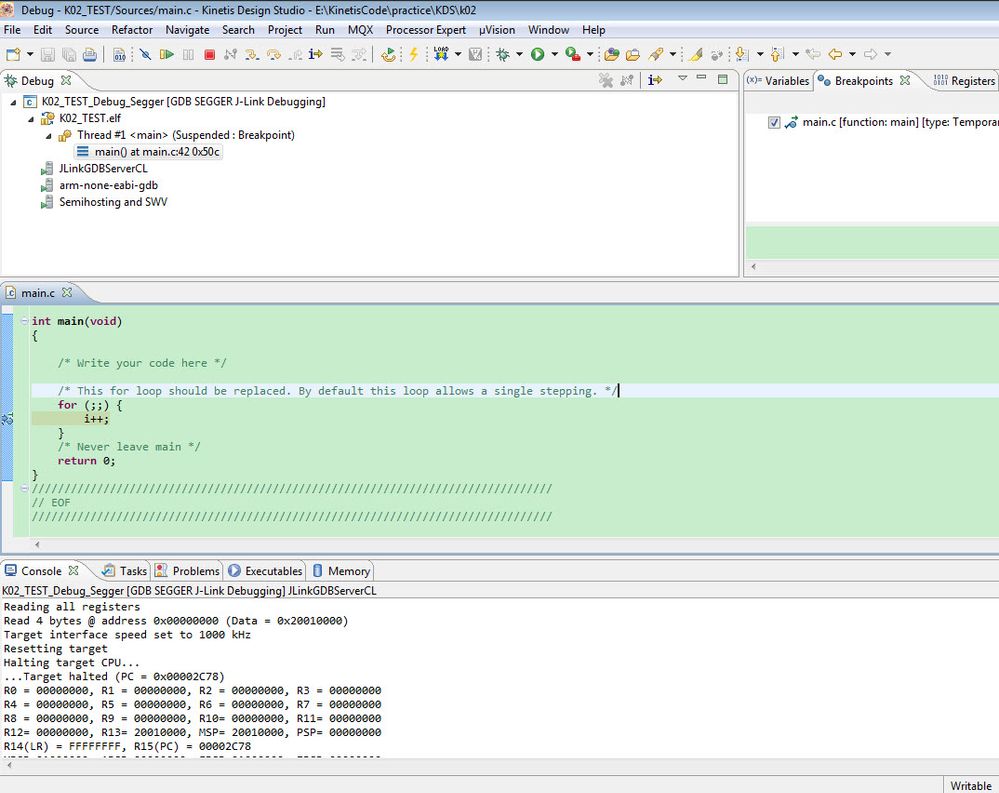Open the New dropdown arrow
Image resolution: width=999 pixels, height=793 pixels.
30,55
